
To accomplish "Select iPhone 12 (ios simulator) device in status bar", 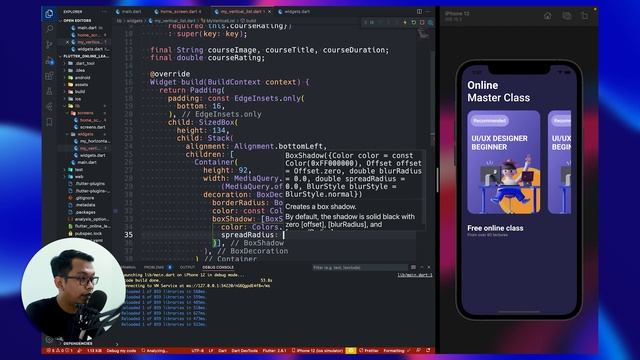I will [318, 351].
